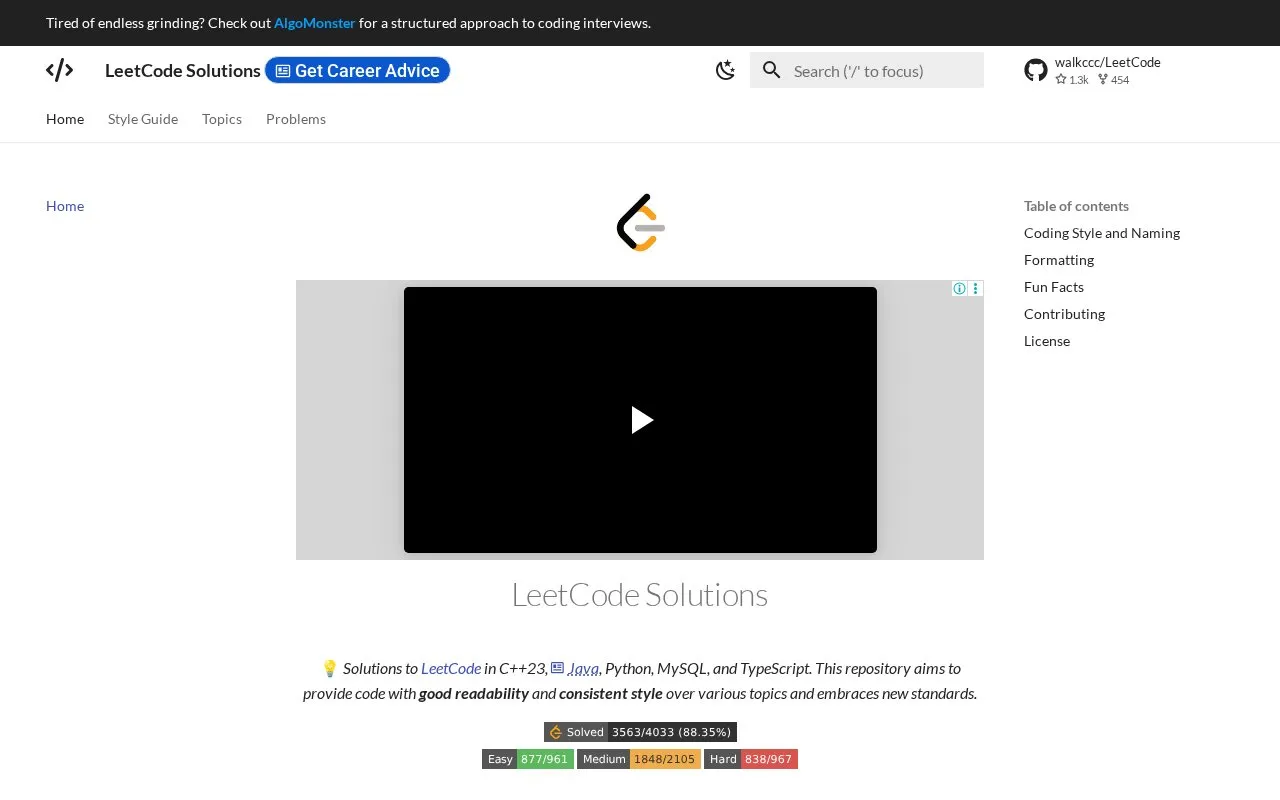This screenshot has height=800, width=1280.
Task: Click the LeetCode Solutions header title
Action: pos(183,70)
